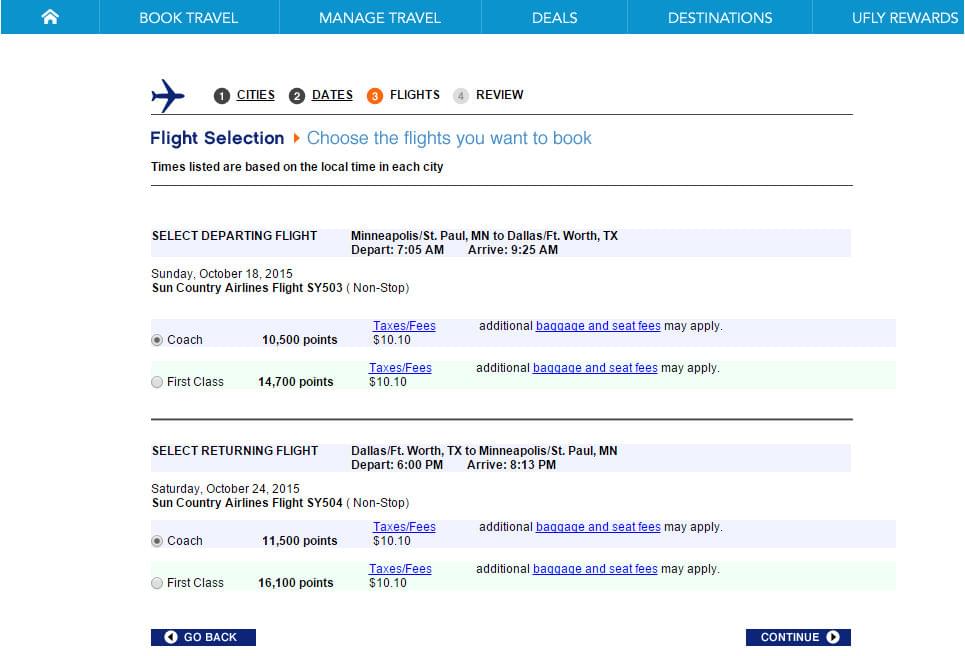Click the Flight Selection heading

point(217,138)
